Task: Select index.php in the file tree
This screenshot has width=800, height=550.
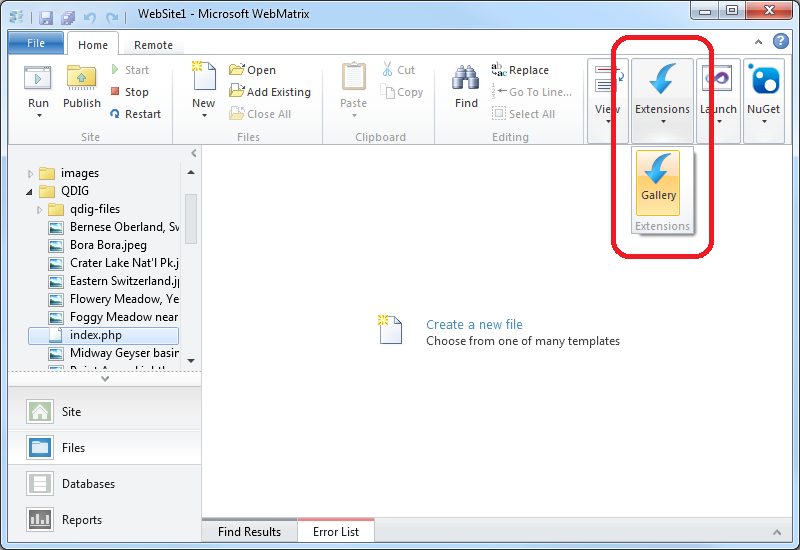Action: click(96, 335)
